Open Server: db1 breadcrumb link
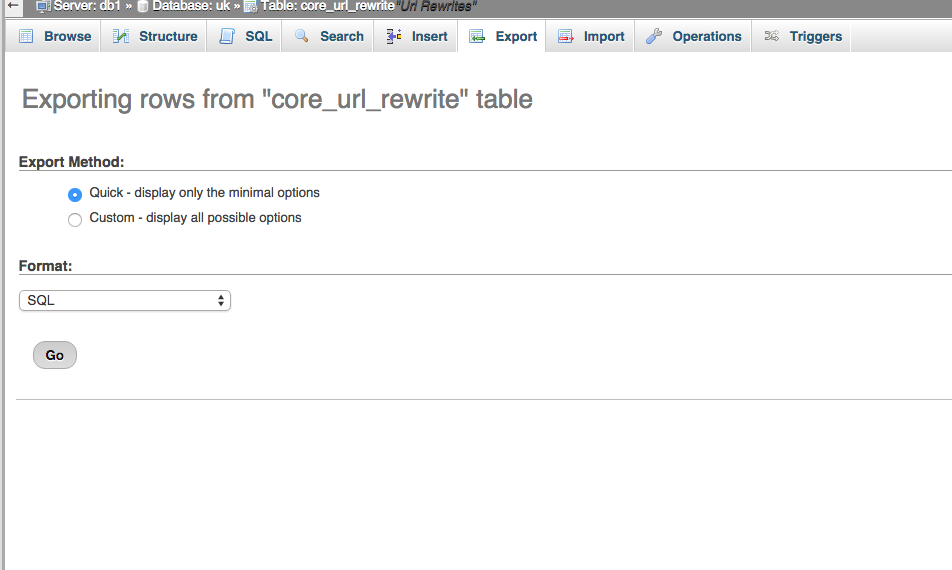The height and width of the screenshot is (570, 952). click(x=86, y=6)
